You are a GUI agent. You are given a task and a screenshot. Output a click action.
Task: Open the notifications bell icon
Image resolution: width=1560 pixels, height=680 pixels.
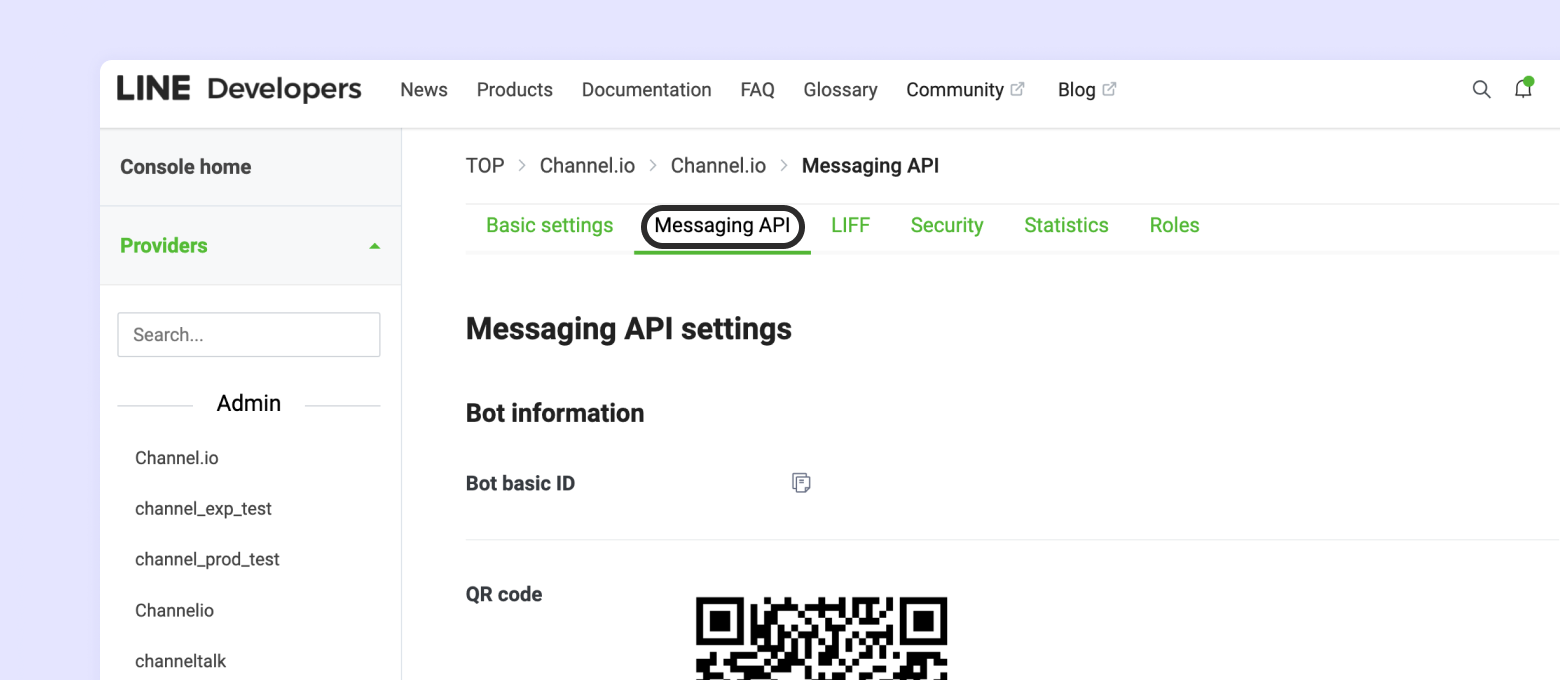coord(1523,89)
